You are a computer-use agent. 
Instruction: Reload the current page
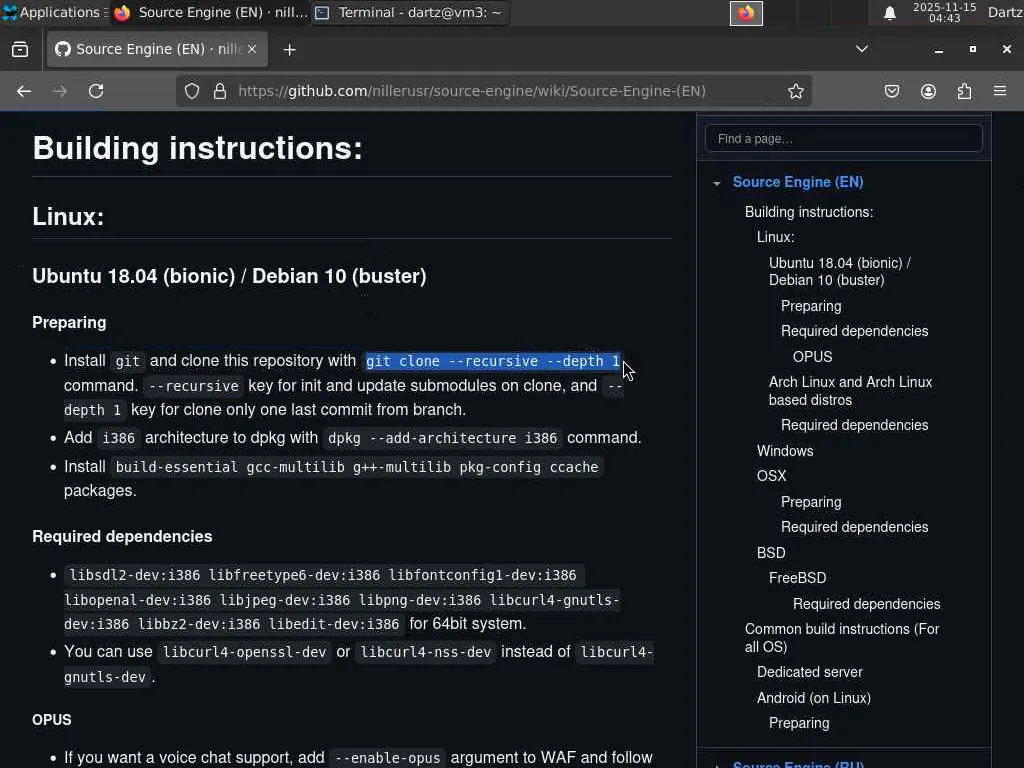[x=96, y=91]
